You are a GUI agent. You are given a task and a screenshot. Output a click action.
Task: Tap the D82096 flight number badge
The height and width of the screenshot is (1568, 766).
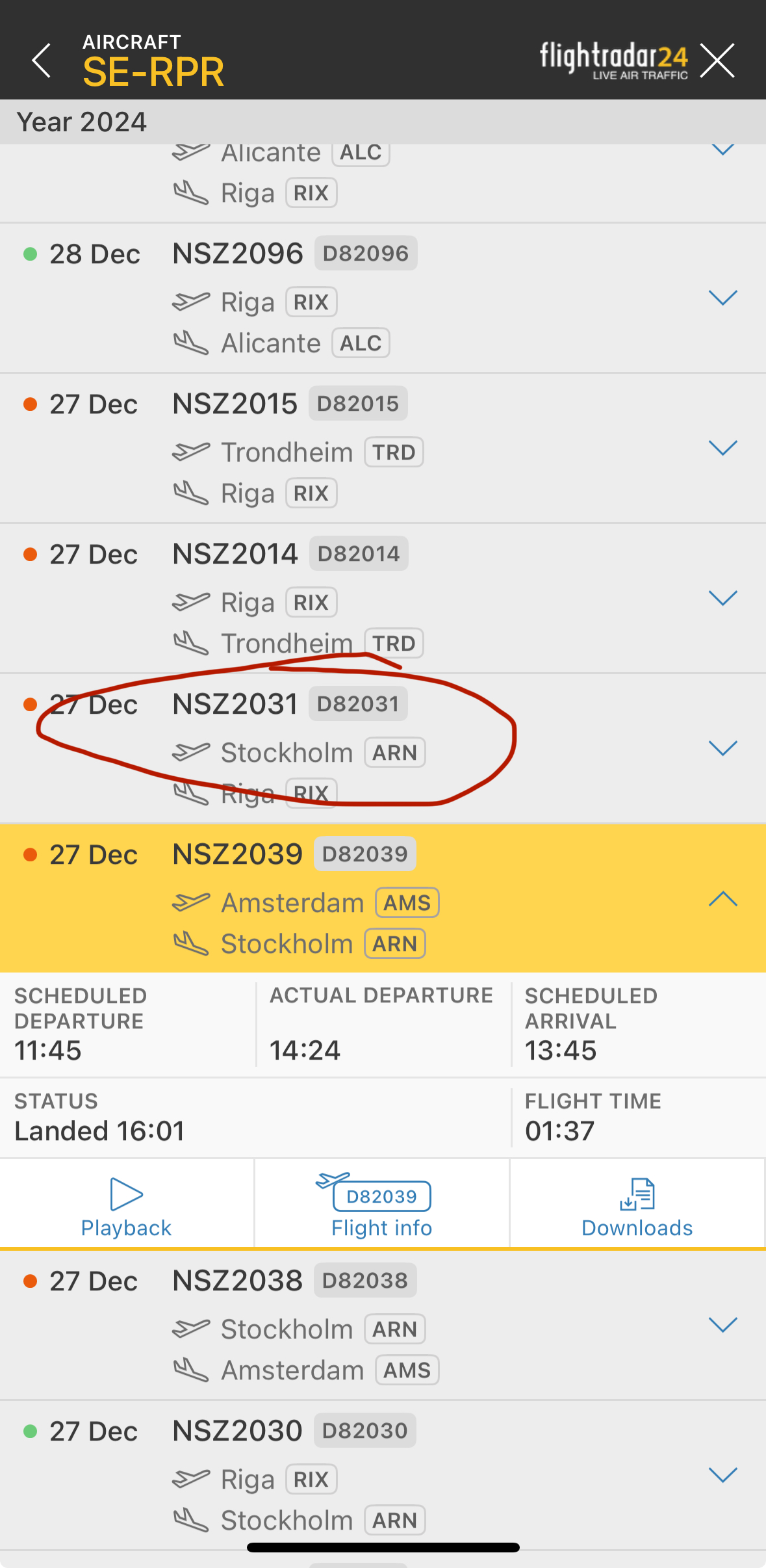pos(365,254)
